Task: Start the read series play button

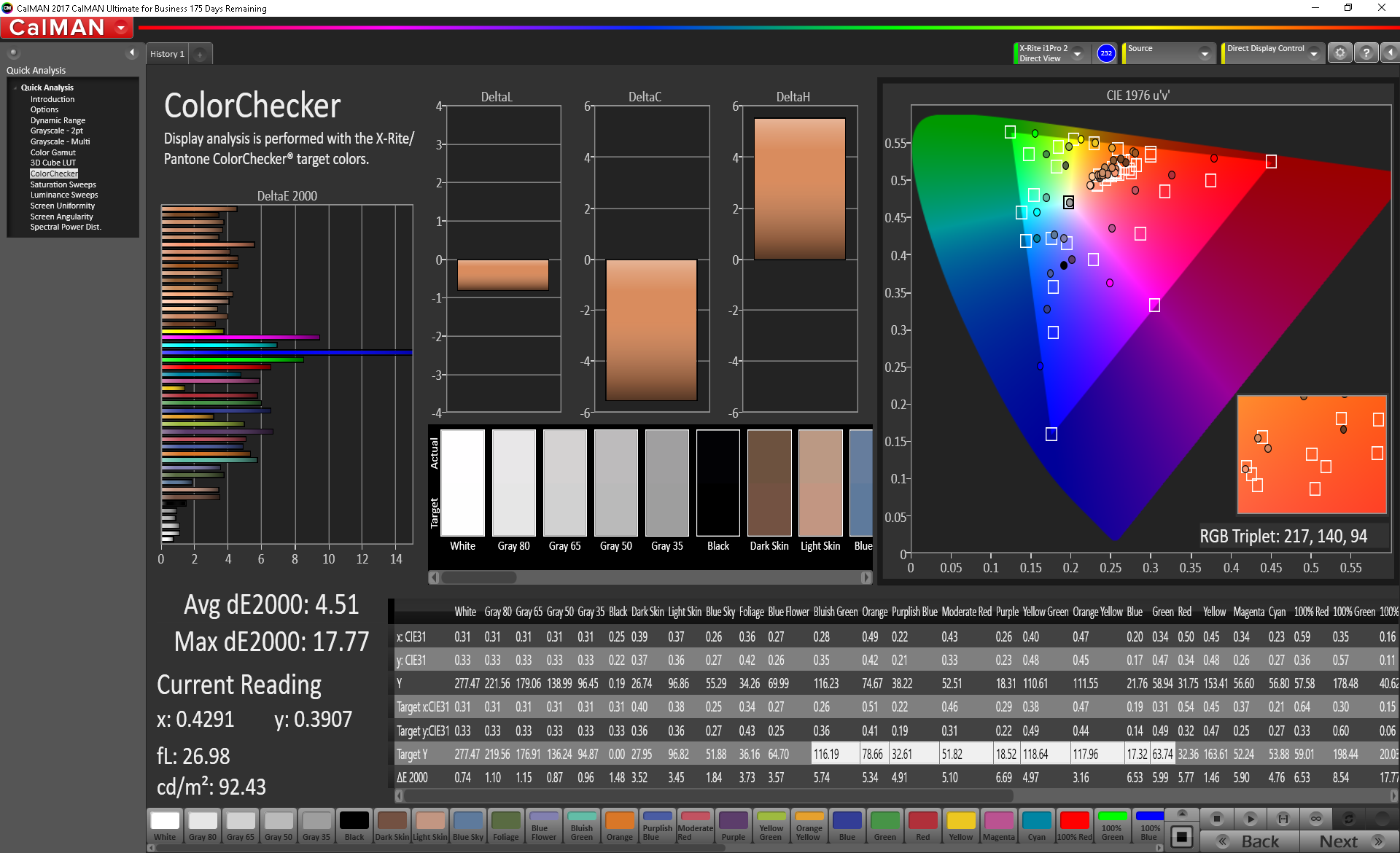Action: coord(1250,819)
